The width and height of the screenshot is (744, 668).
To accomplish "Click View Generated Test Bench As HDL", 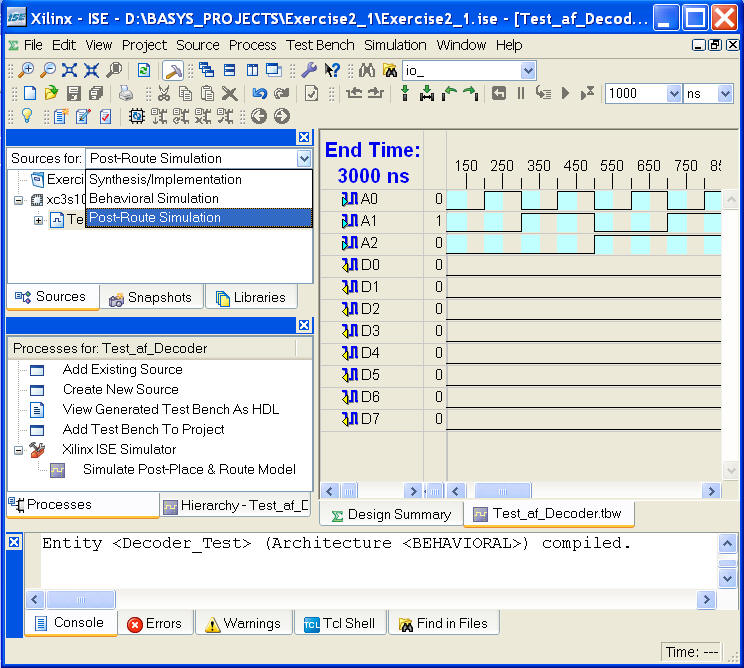I will pos(171,409).
